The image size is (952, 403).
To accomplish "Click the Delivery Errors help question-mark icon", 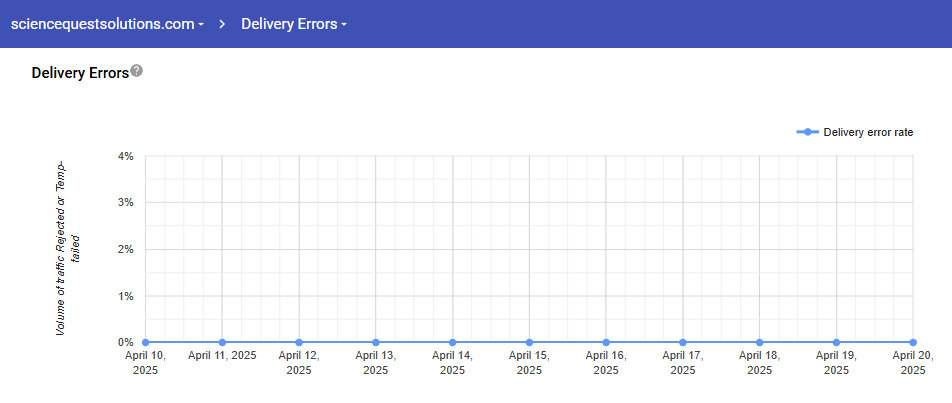I will (x=137, y=71).
